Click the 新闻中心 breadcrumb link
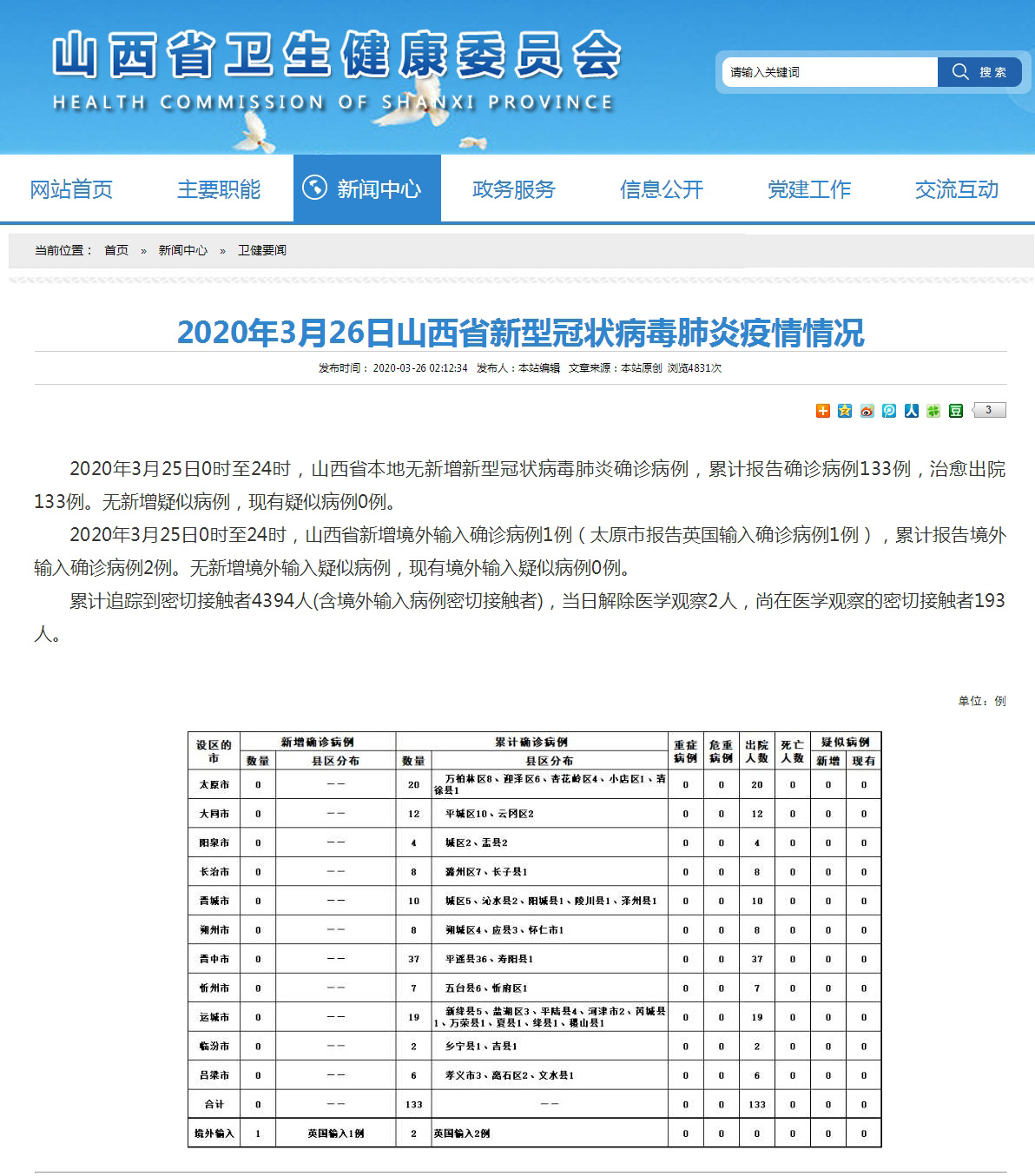 (182, 250)
